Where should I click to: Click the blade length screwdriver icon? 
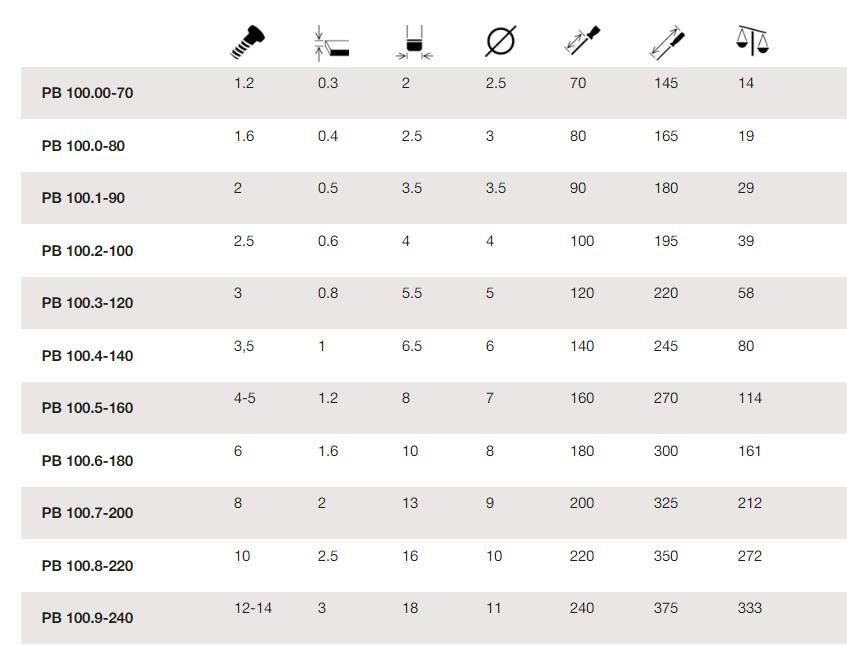click(582, 40)
